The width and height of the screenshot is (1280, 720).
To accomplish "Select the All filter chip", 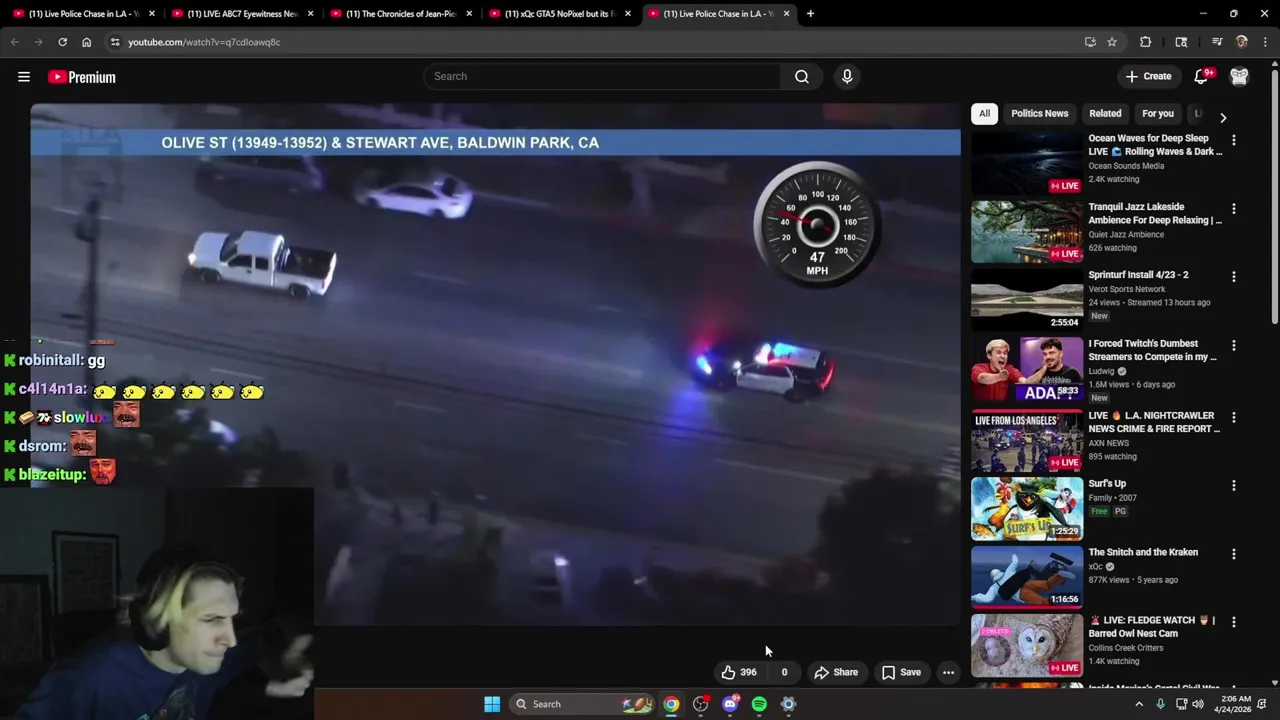I will pyautogui.click(x=984, y=114).
